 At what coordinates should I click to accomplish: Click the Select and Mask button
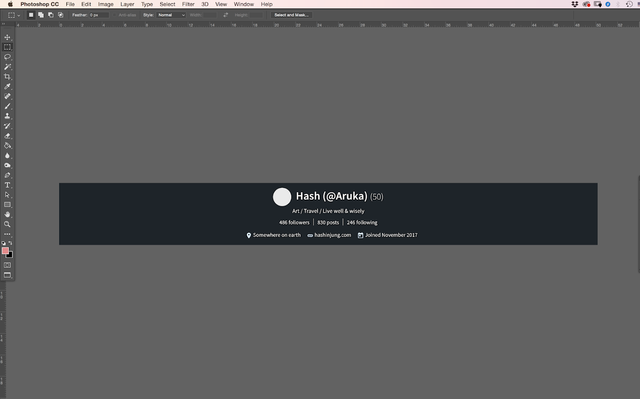coord(291,15)
